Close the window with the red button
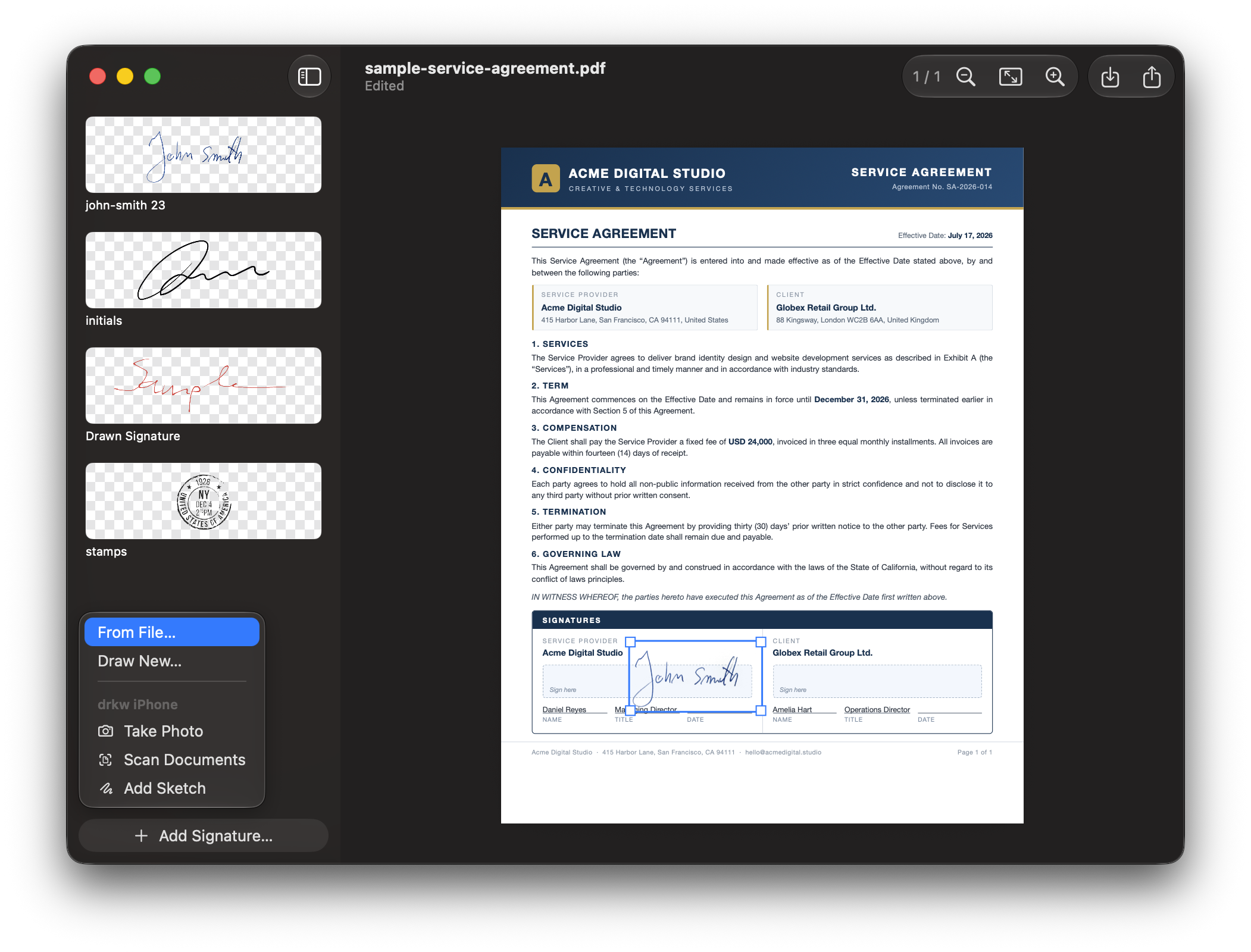The width and height of the screenshot is (1251, 952). (98, 76)
